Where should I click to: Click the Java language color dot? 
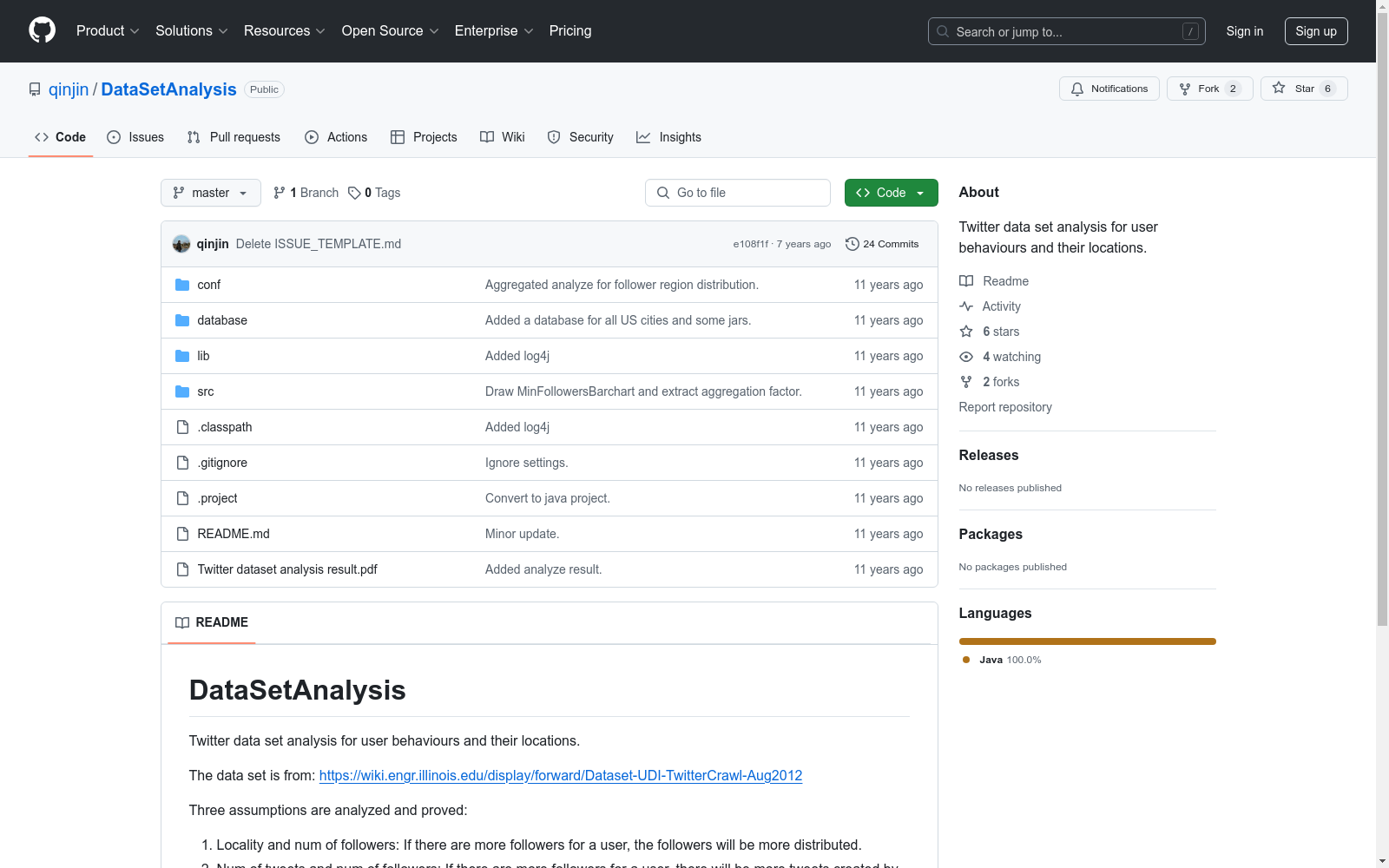click(966, 660)
